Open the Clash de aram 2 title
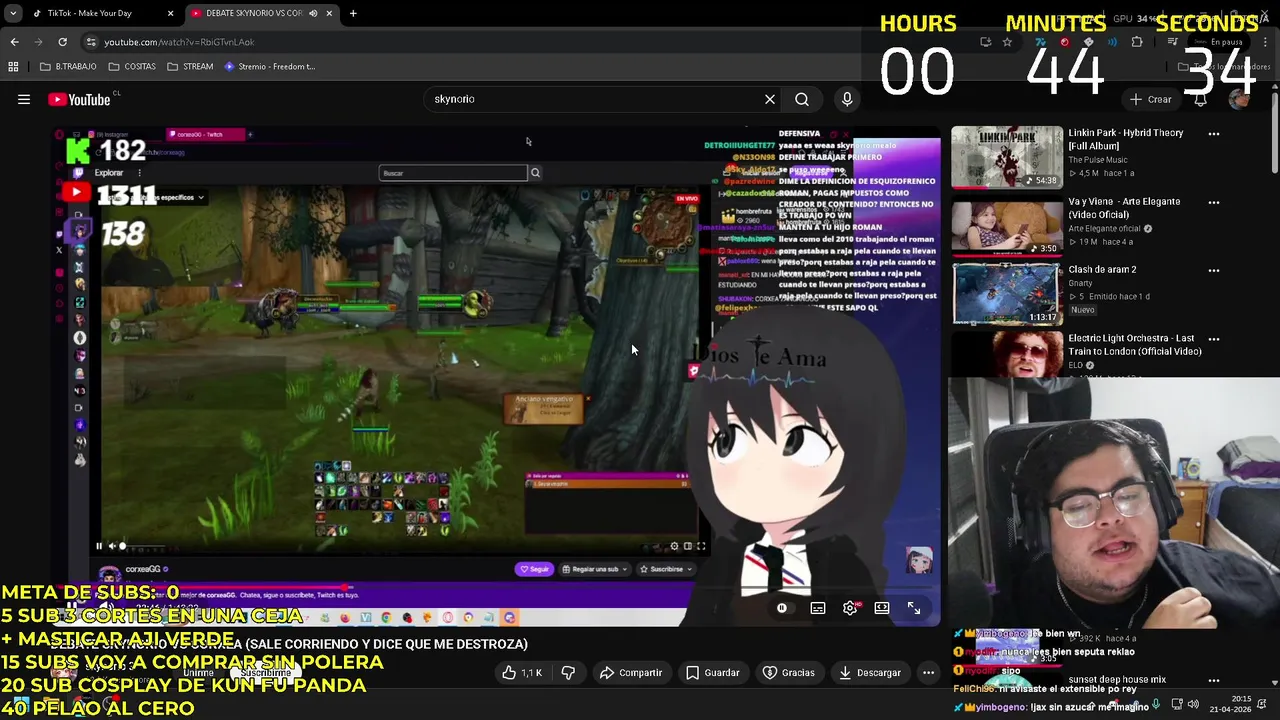 [1102, 269]
